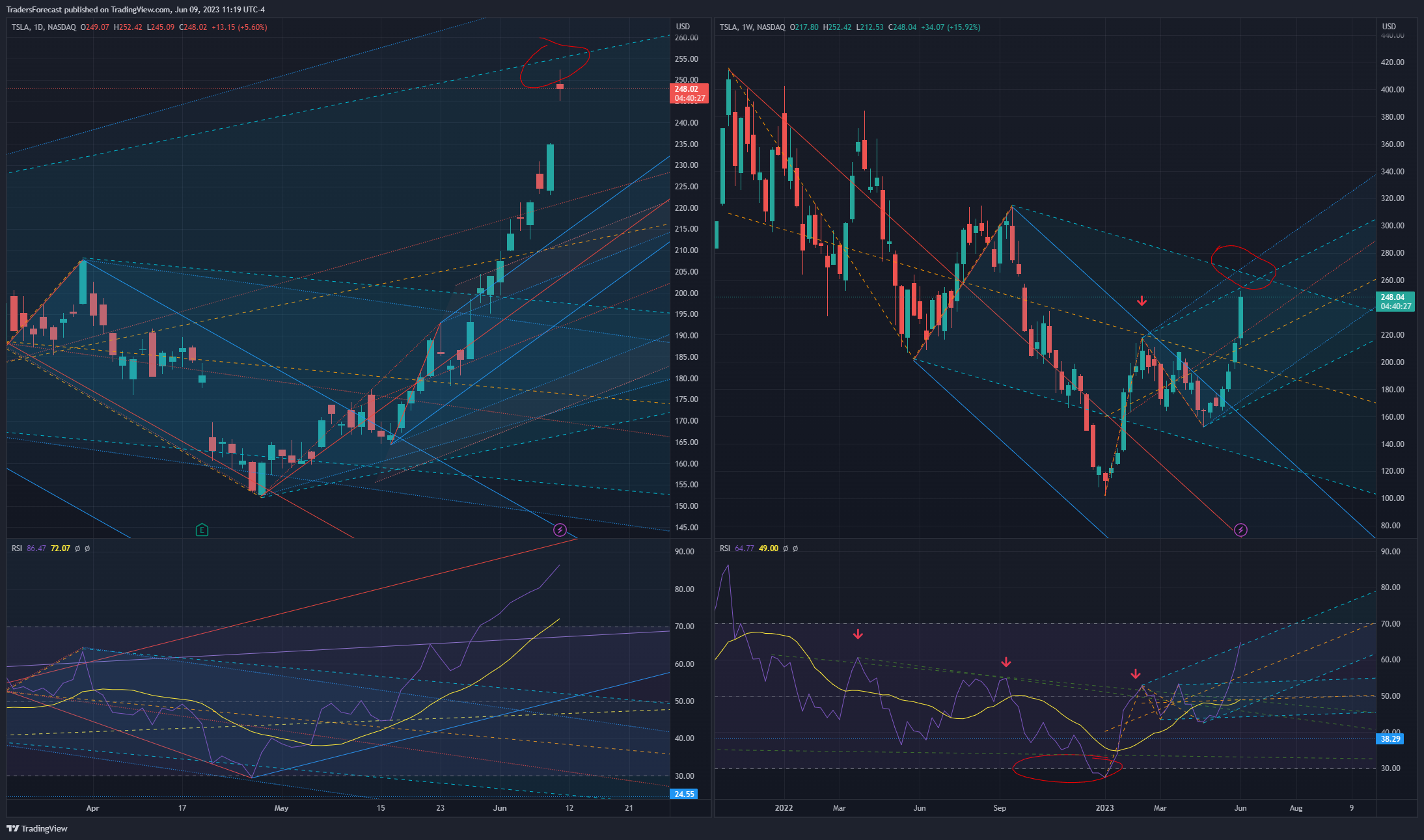Click the green 248.04 current price label
This screenshot has width=1424, height=840.
(x=1396, y=302)
